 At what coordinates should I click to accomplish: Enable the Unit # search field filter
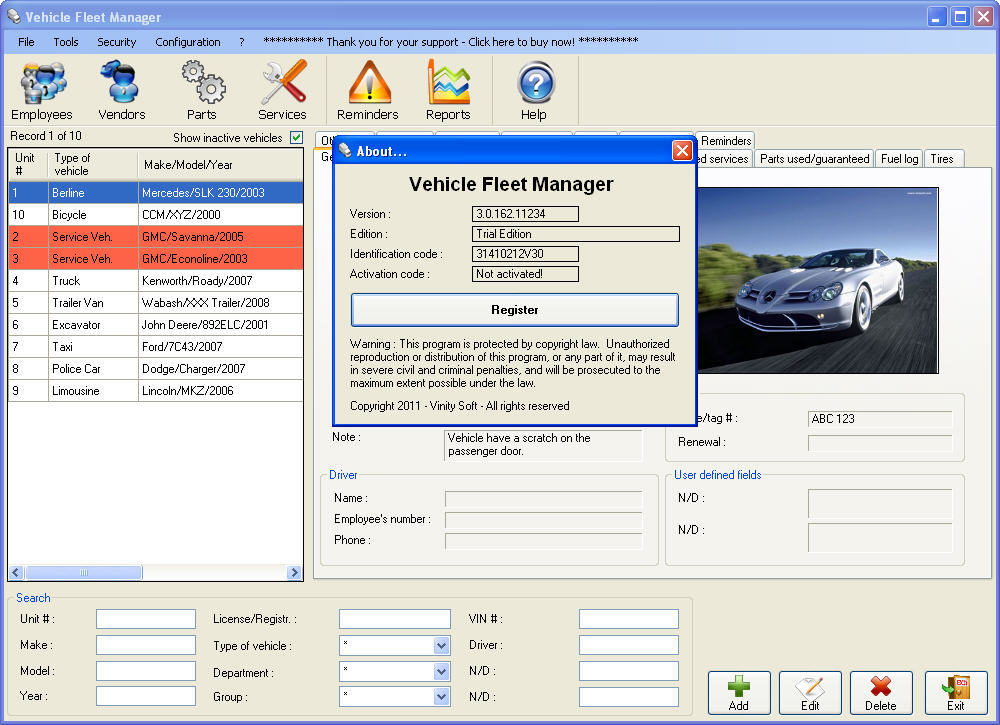(146, 618)
